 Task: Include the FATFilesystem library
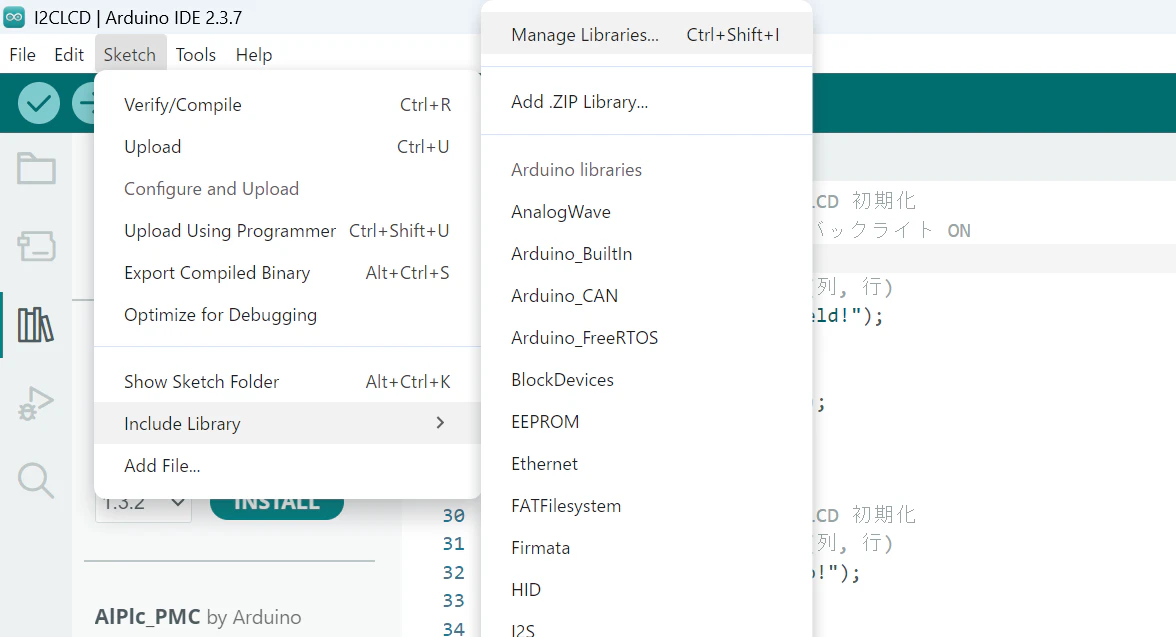tap(646, 506)
